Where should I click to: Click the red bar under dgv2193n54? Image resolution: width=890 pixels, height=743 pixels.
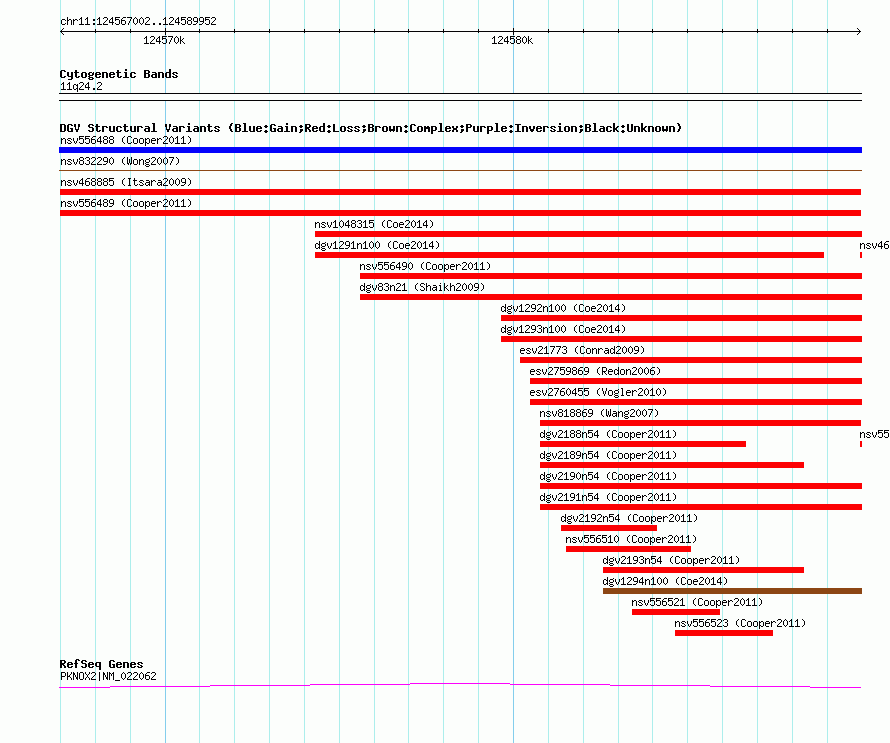point(703,570)
